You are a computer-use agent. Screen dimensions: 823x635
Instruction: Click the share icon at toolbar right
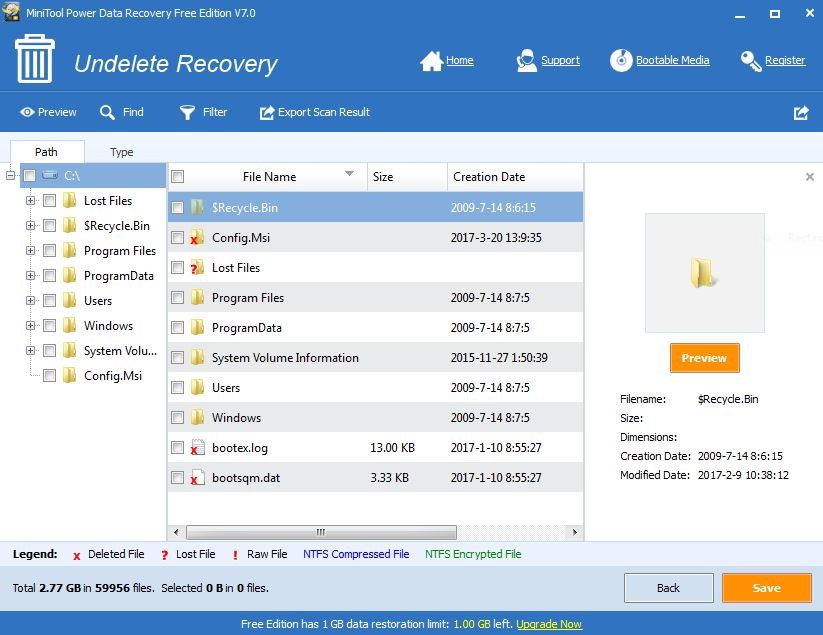(x=801, y=112)
